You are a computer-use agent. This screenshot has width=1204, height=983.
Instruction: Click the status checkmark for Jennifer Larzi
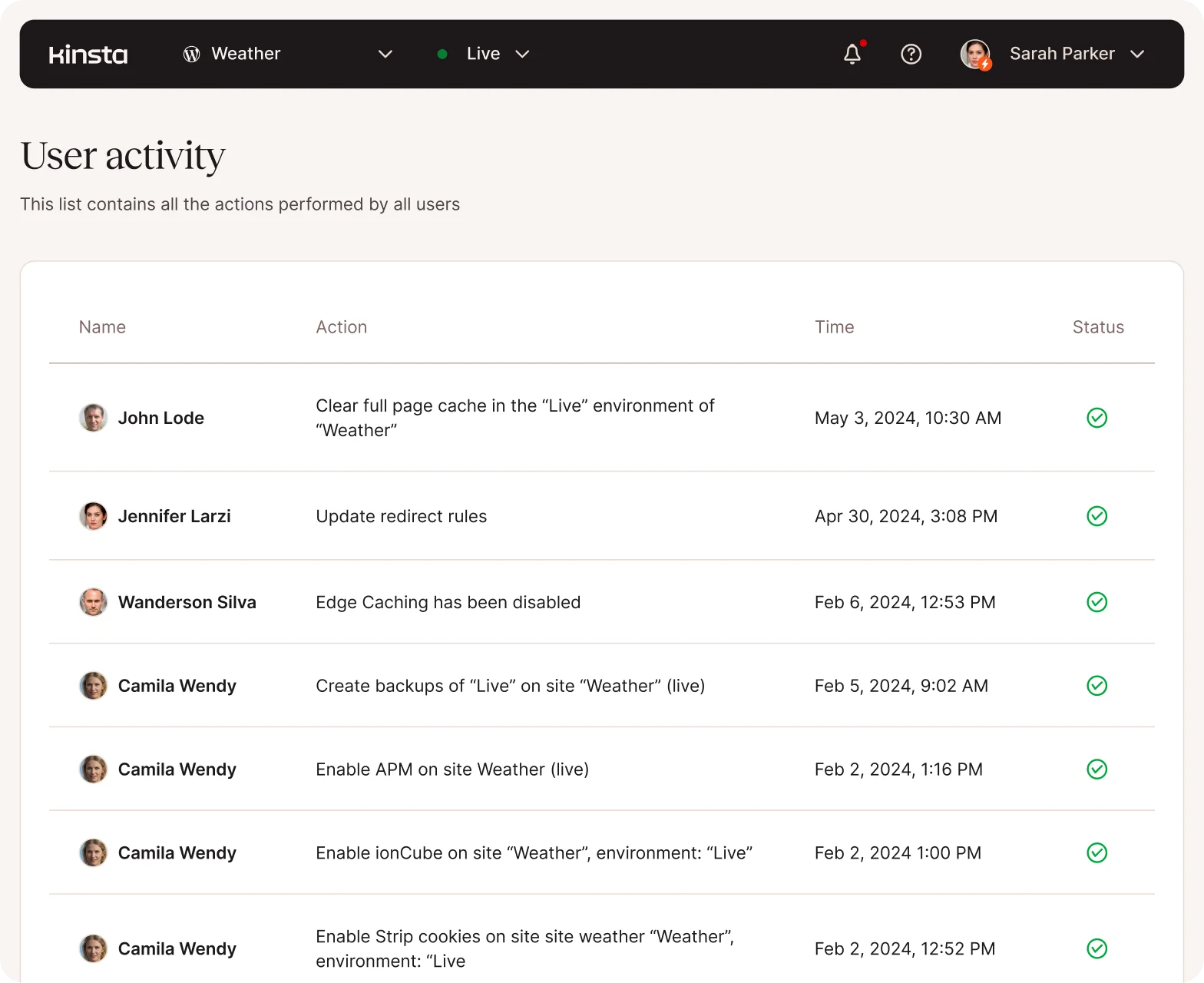tap(1096, 516)
